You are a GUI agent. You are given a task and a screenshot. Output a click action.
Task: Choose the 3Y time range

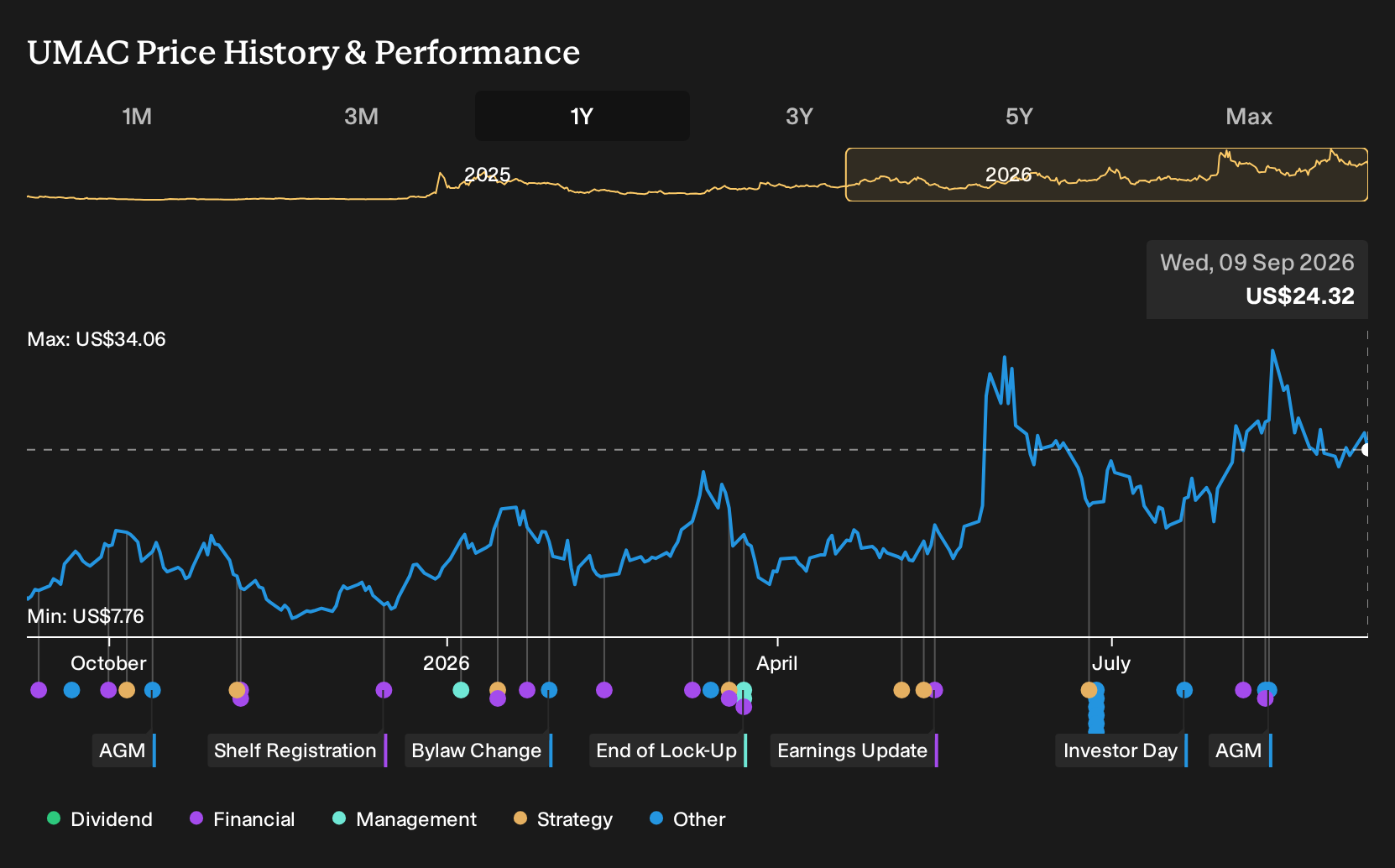point(799,117)
